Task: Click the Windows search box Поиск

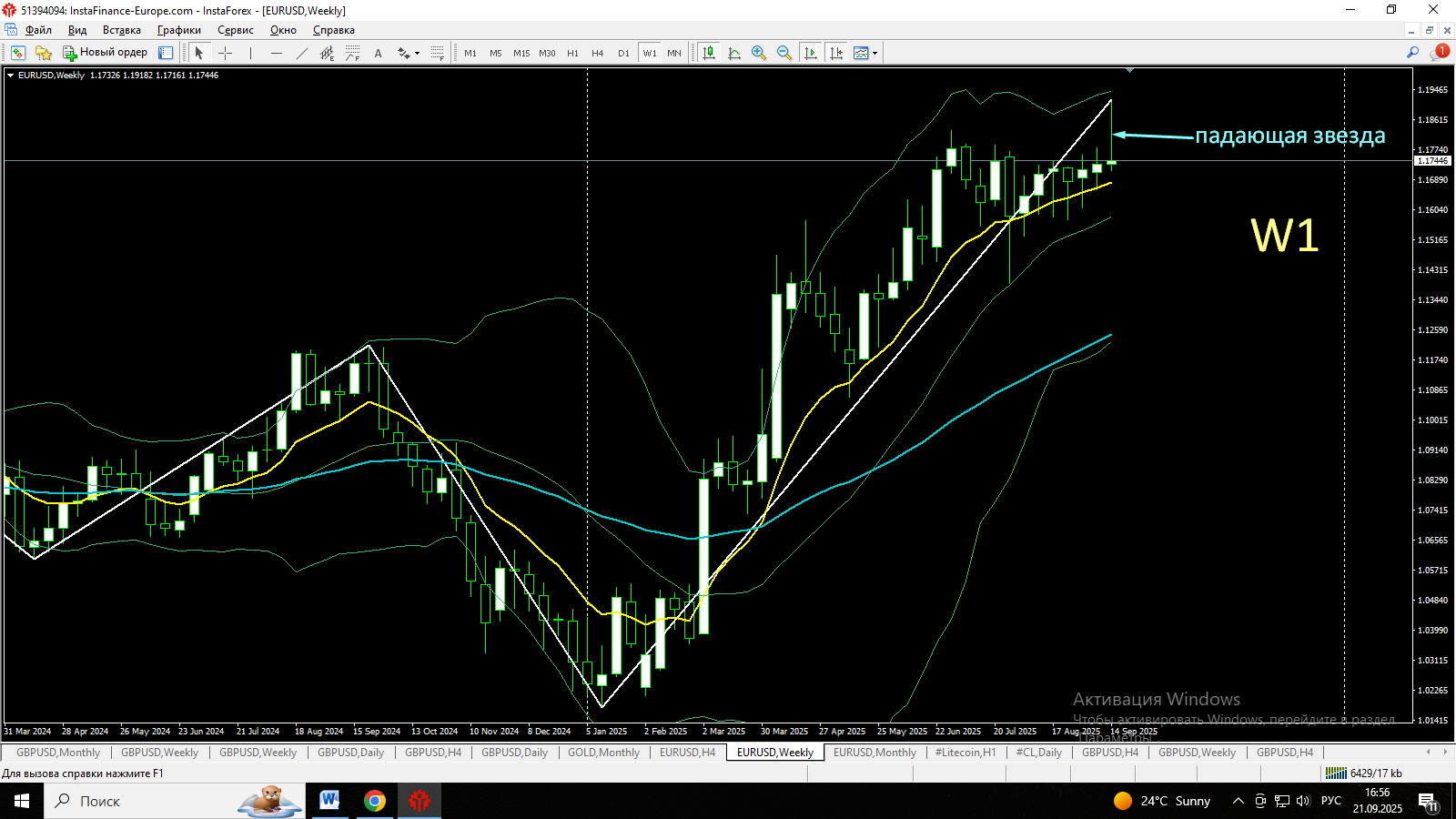Action: coord(175,801)
